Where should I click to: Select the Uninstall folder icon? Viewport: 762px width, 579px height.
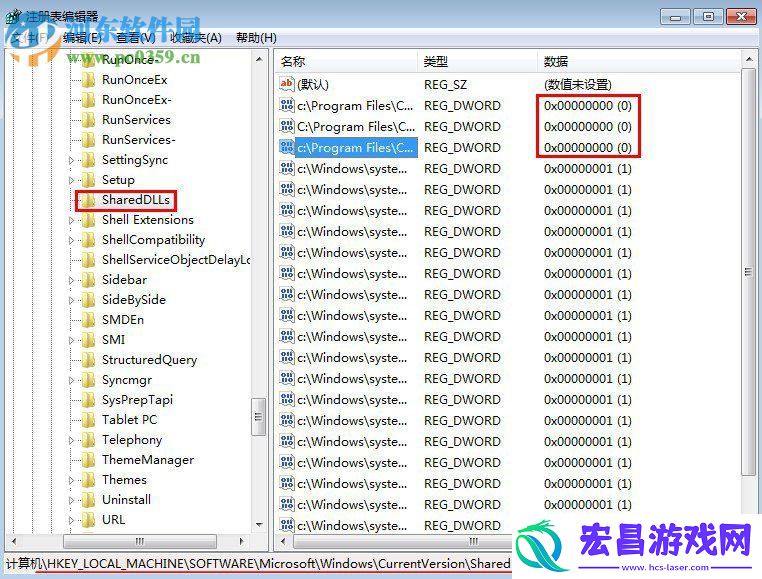point(88,500)
